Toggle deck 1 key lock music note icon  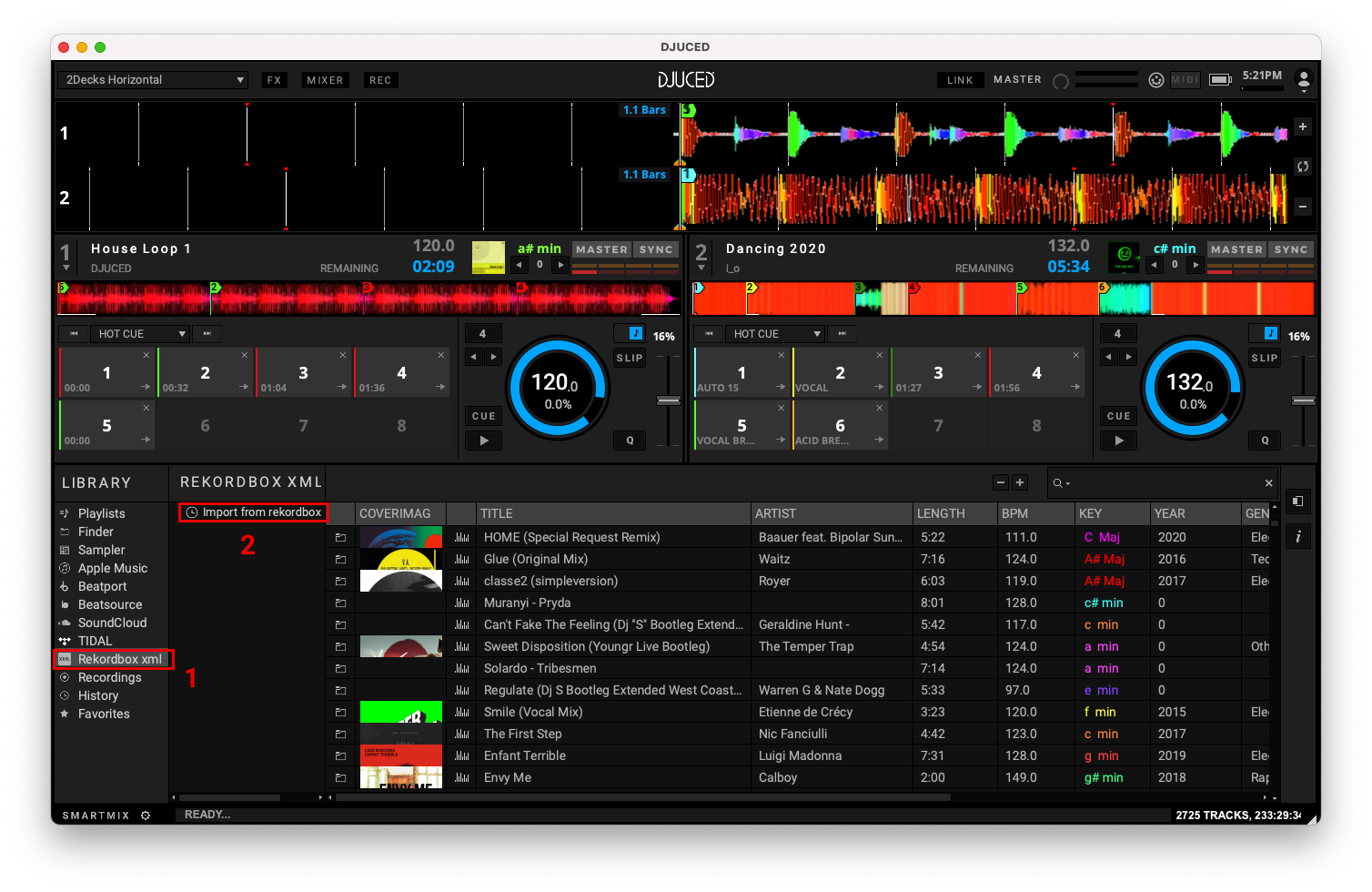click(634, 333)
